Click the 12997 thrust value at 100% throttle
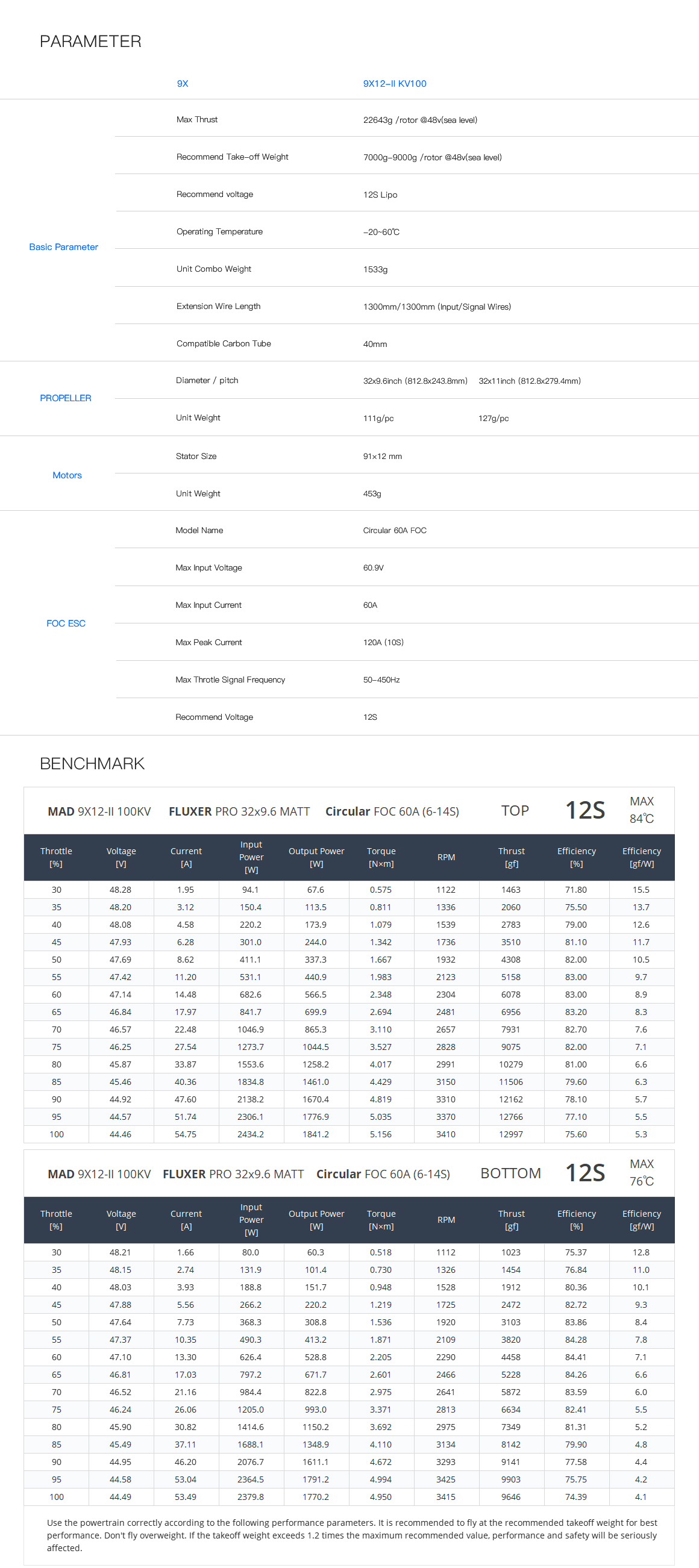 [511, 1134]
